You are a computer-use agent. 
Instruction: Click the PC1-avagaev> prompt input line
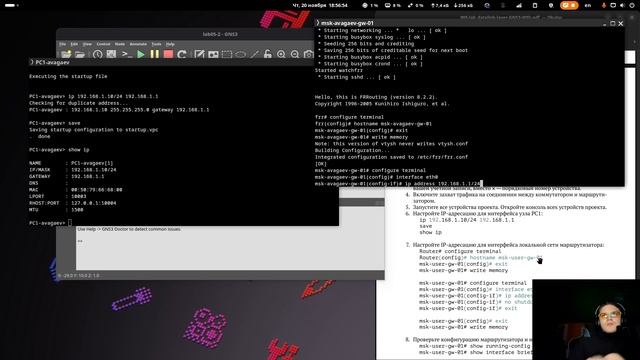[184, 223]
